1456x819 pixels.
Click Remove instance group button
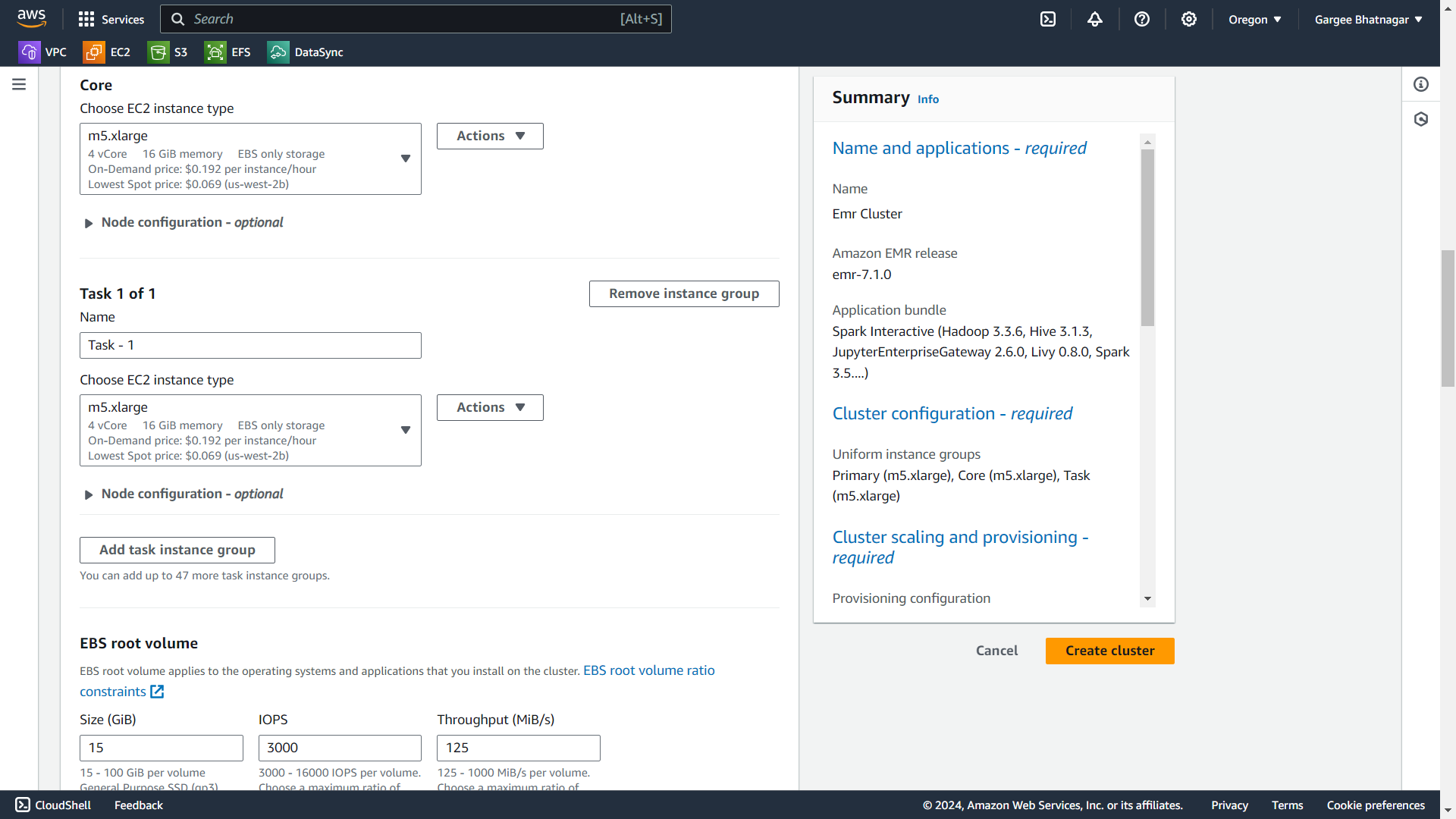coord(684,294)
